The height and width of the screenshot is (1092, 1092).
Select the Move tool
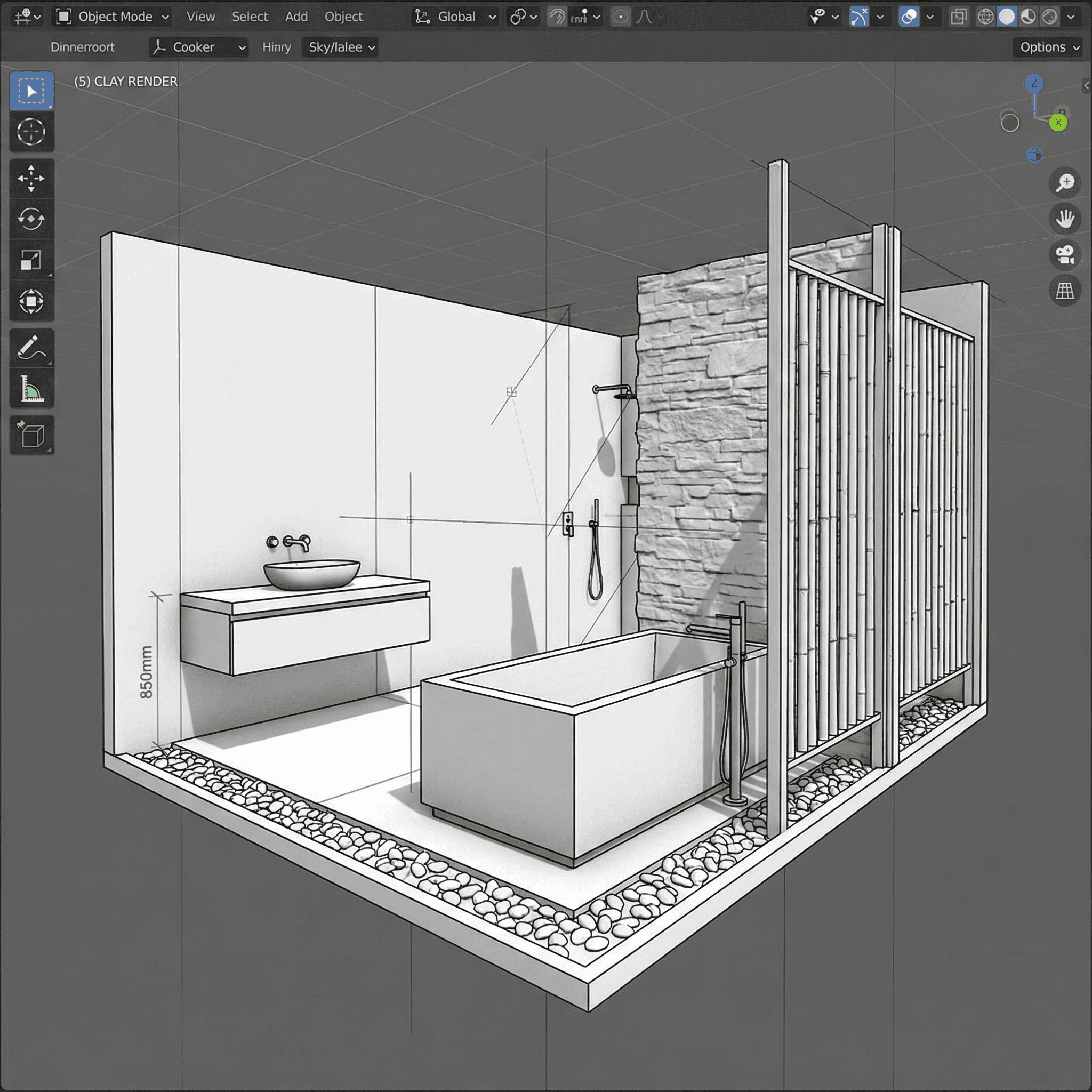click(x=32, y=180)
